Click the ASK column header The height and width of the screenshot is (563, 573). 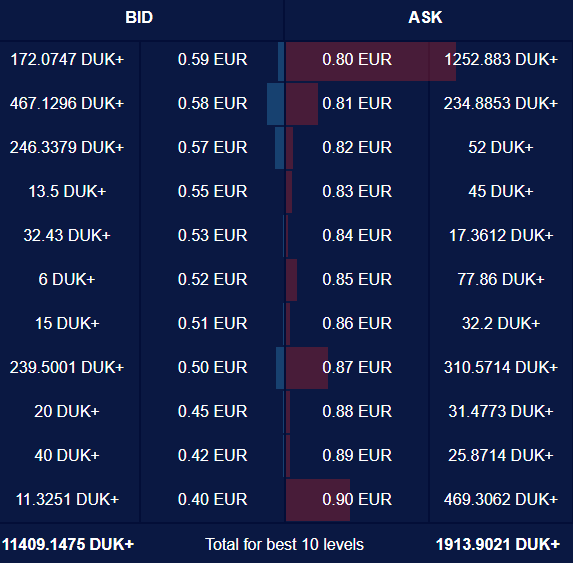tap(425, 17)
